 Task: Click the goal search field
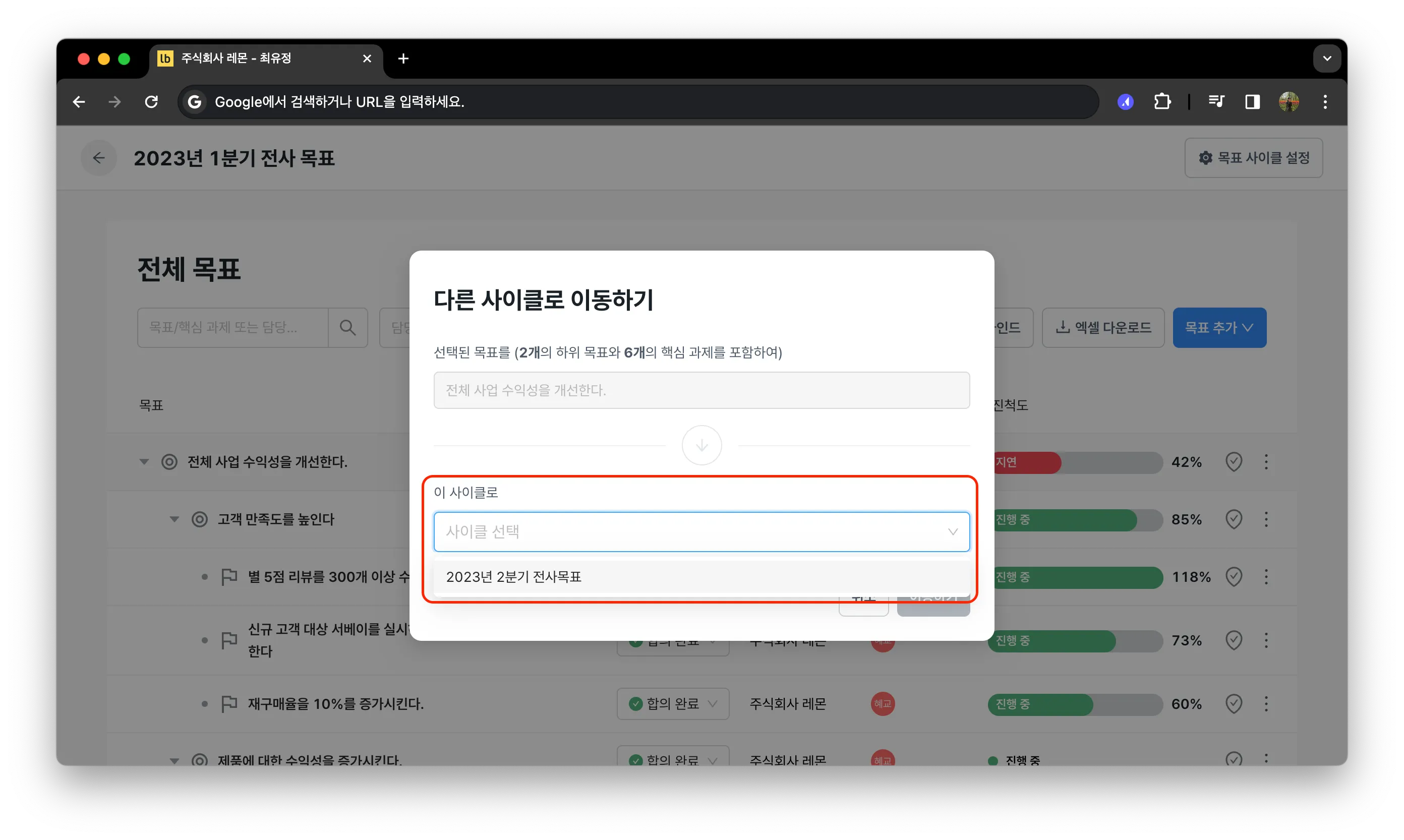pyautogui.click(x=232, y=327)
